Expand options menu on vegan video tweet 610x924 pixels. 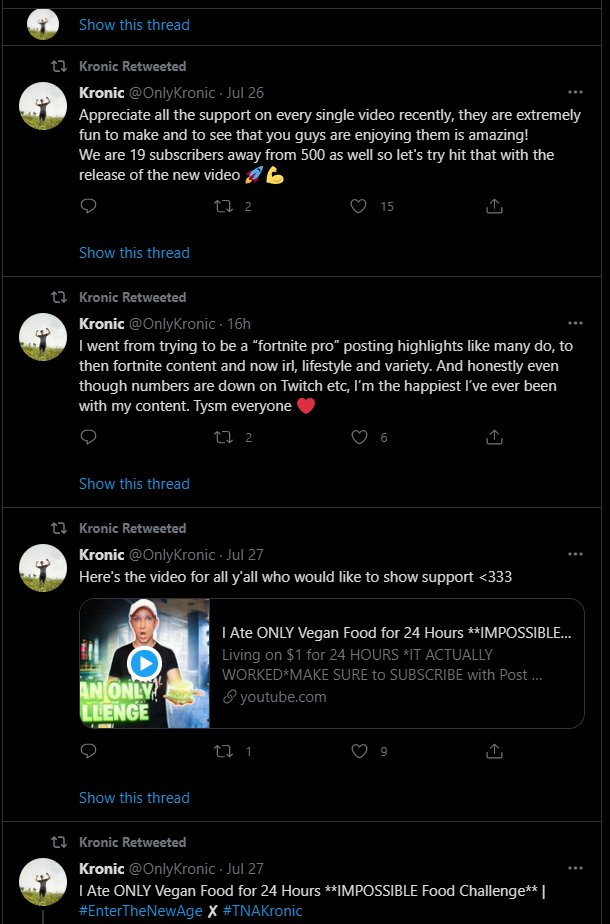point(575,554)
